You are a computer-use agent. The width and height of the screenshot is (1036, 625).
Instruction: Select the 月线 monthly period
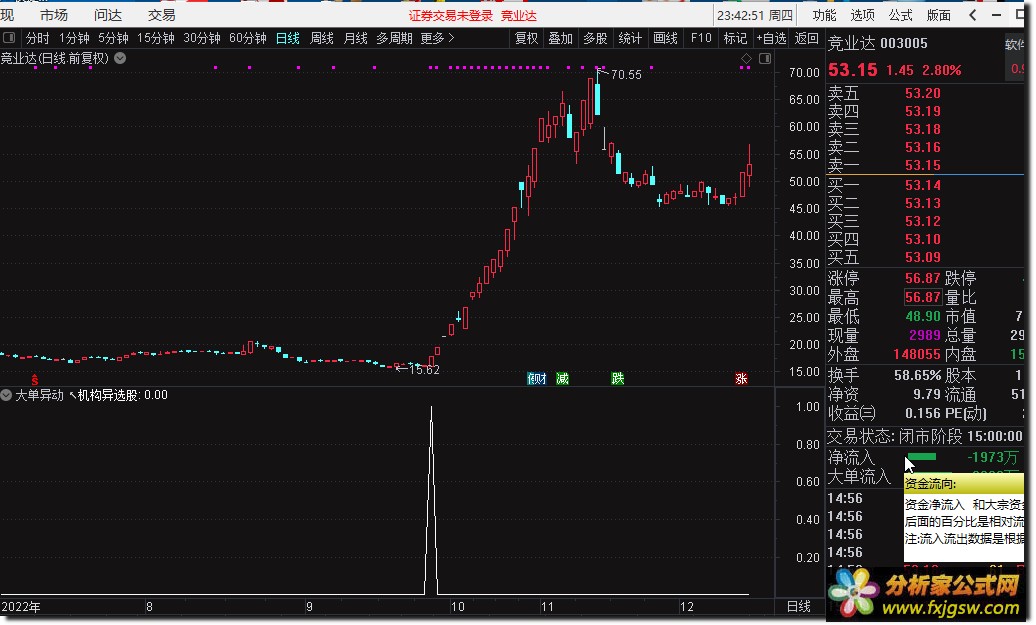tap(355, 38)
